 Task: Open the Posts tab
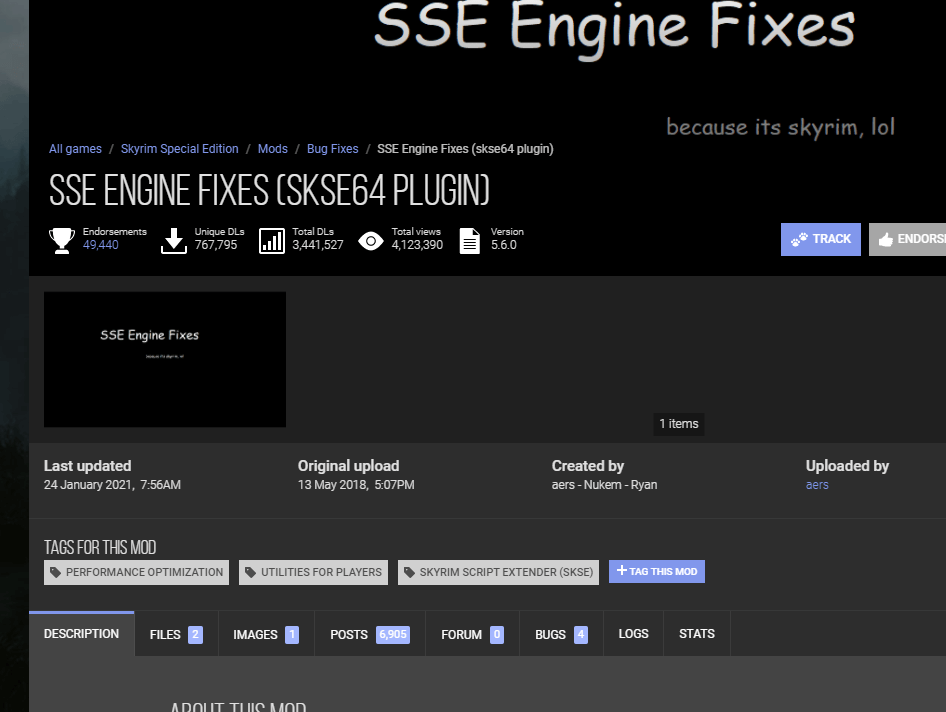point(370,634)
